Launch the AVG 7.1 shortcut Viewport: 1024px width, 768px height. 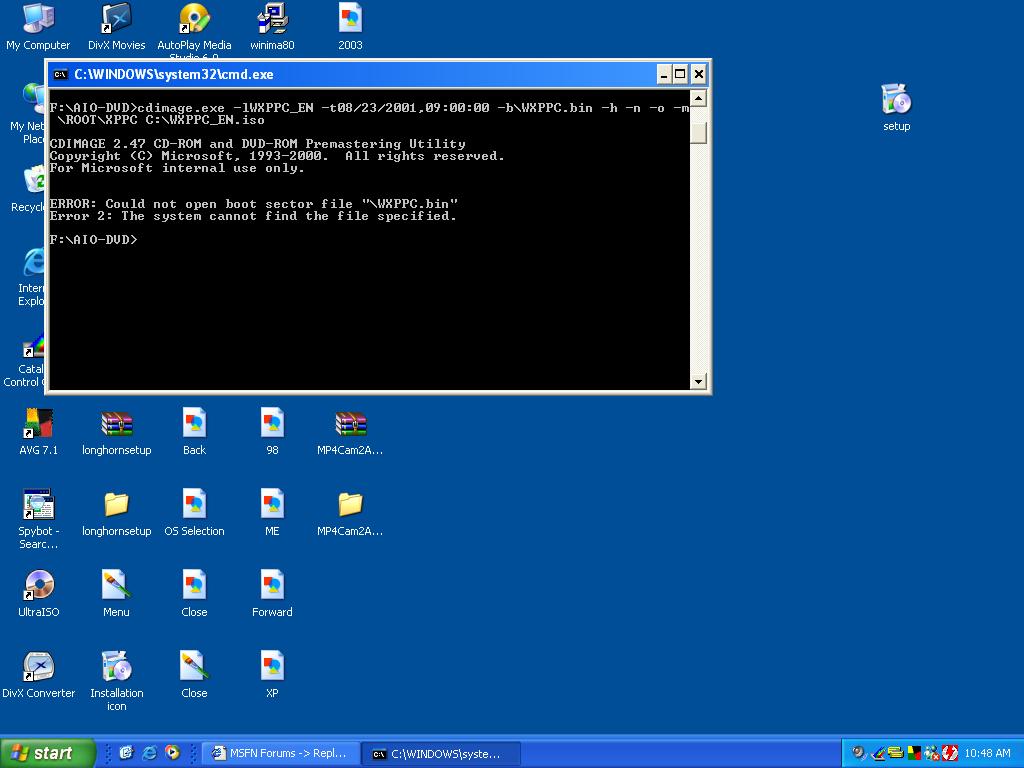(39, 432)
